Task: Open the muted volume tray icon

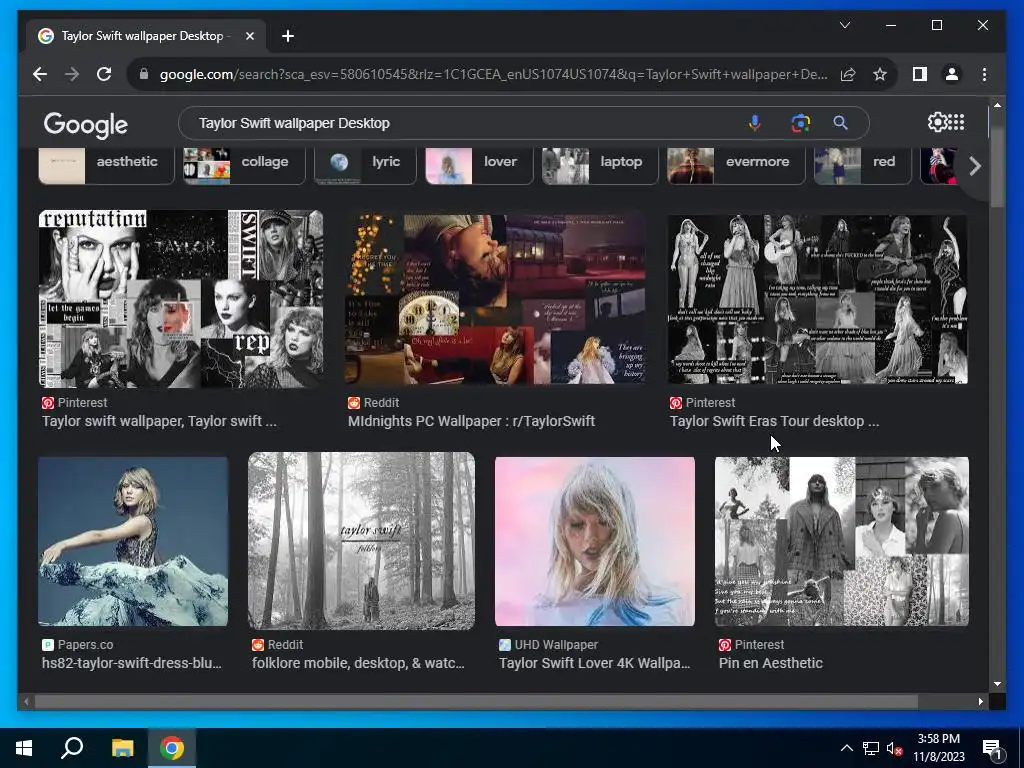Action: coord(894,748)
